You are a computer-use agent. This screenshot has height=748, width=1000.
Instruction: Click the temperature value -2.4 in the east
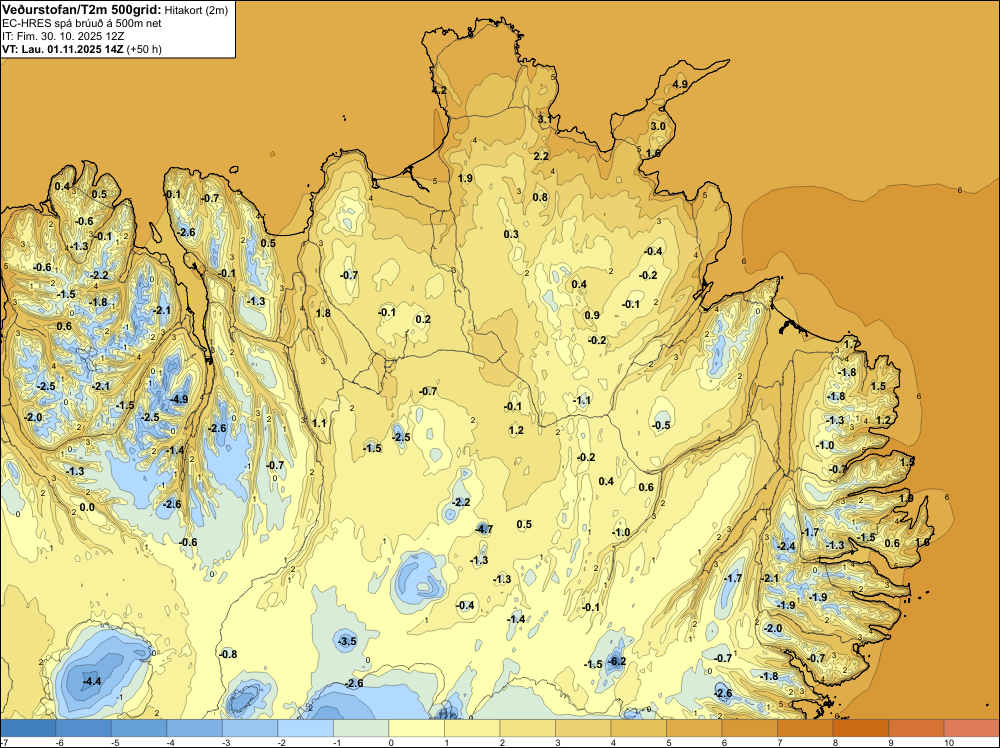(786, 546)
